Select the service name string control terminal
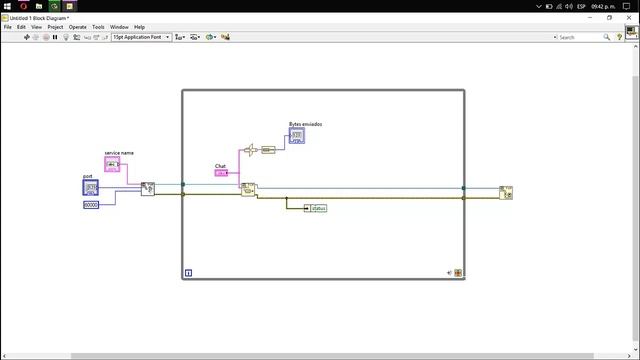This screenshot has height=360, width=640. [112, 164]
